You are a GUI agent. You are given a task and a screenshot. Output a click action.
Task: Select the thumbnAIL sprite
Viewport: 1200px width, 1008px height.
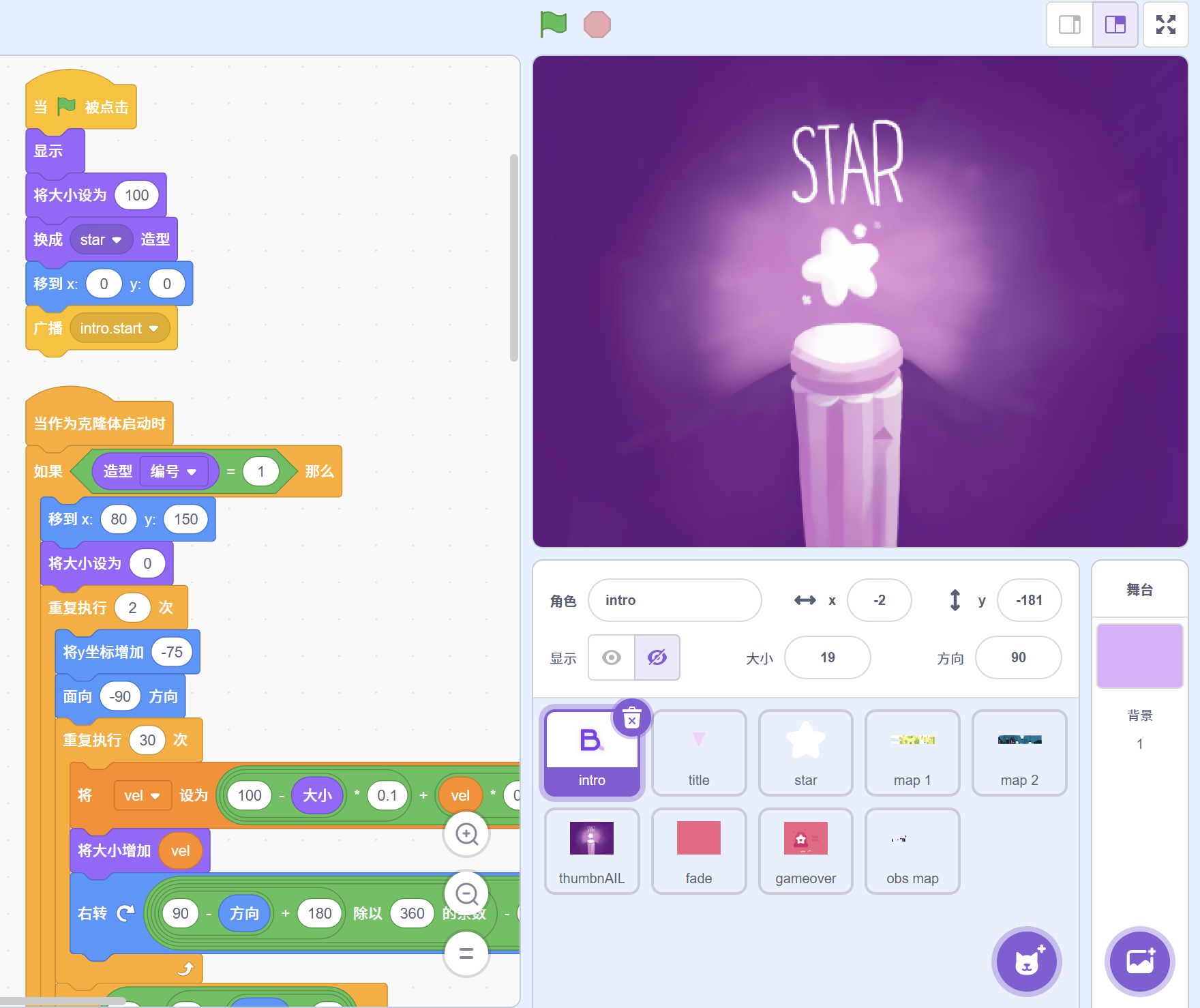[591, 851]
